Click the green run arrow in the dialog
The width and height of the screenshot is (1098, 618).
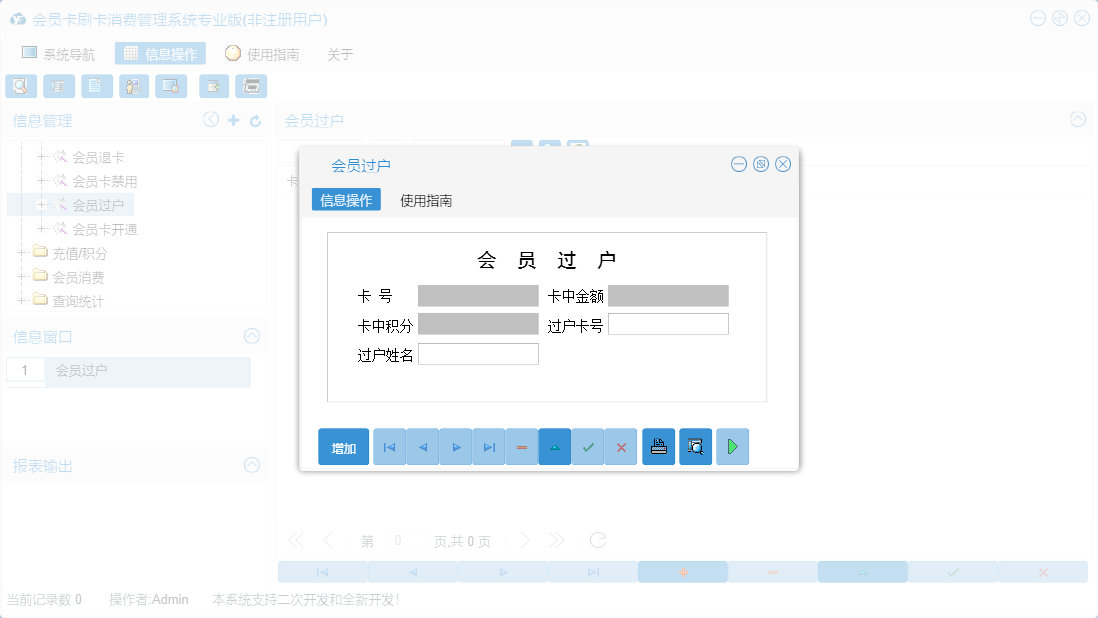click(732, 447)
